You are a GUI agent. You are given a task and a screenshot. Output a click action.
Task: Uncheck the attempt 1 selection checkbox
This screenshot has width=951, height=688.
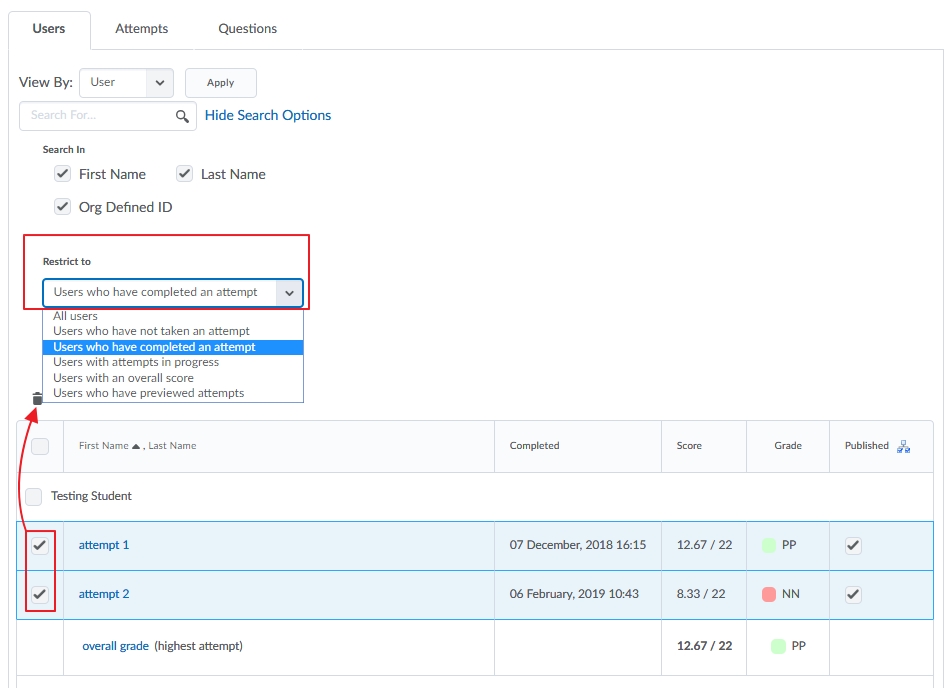[x=40, y=545]
